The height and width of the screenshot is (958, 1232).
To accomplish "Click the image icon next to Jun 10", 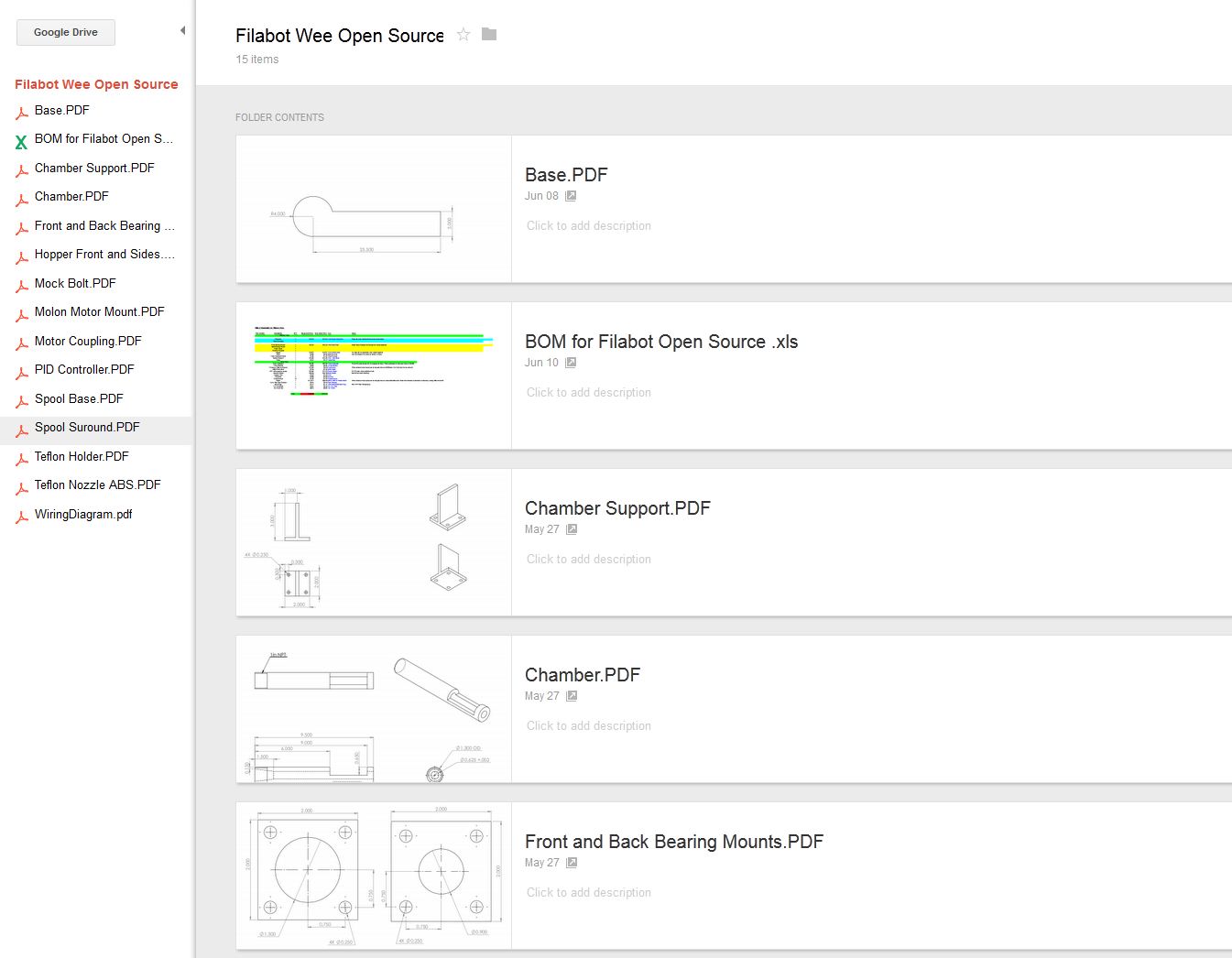I will (571, 363).
